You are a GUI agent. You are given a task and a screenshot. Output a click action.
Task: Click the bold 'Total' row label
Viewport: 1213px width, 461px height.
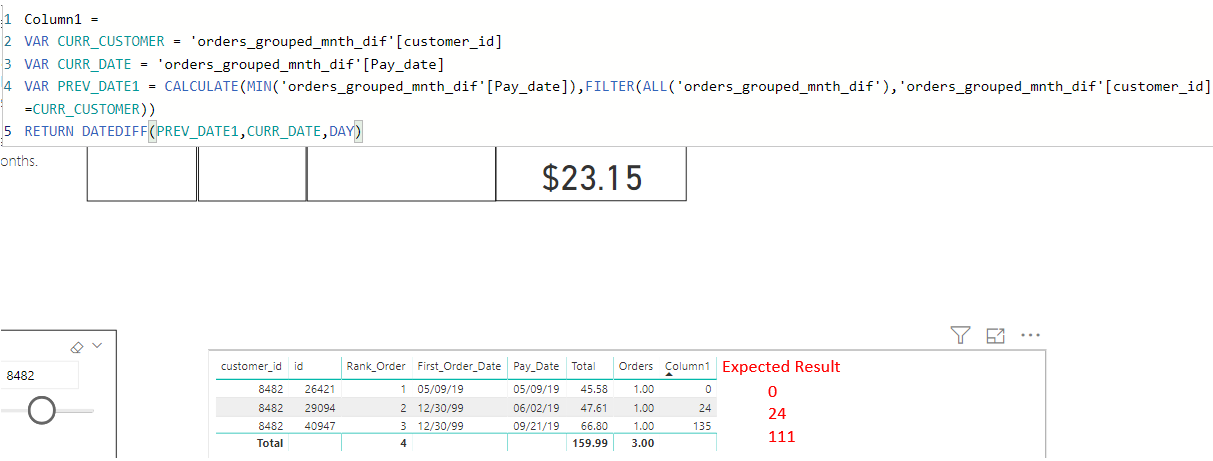[x=270, y=442]
